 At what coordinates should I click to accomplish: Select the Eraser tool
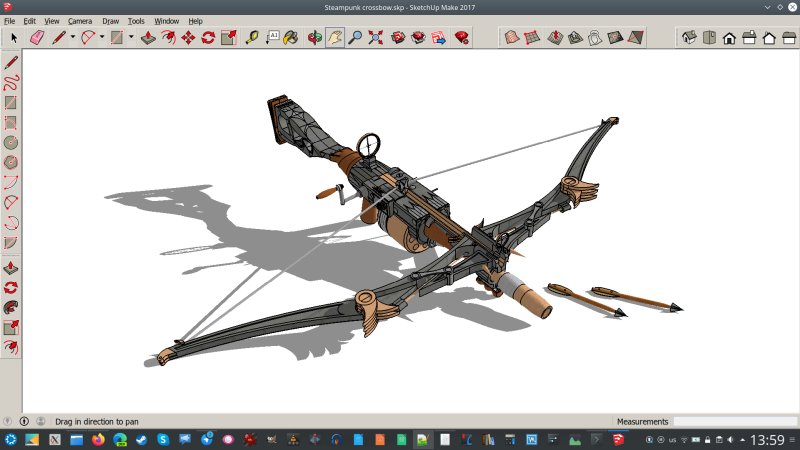click(37, 38)
